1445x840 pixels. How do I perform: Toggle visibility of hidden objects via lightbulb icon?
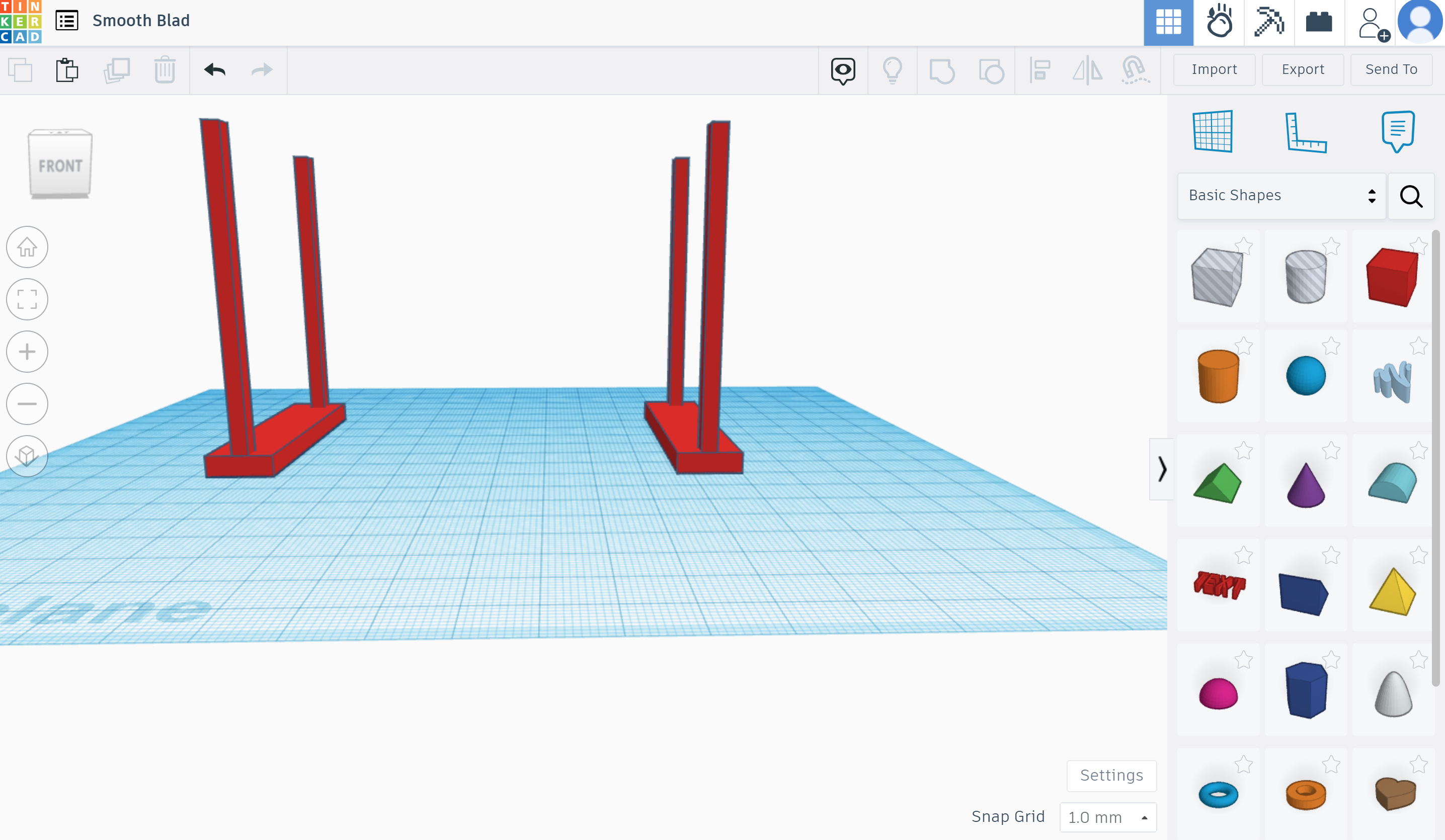892,70
